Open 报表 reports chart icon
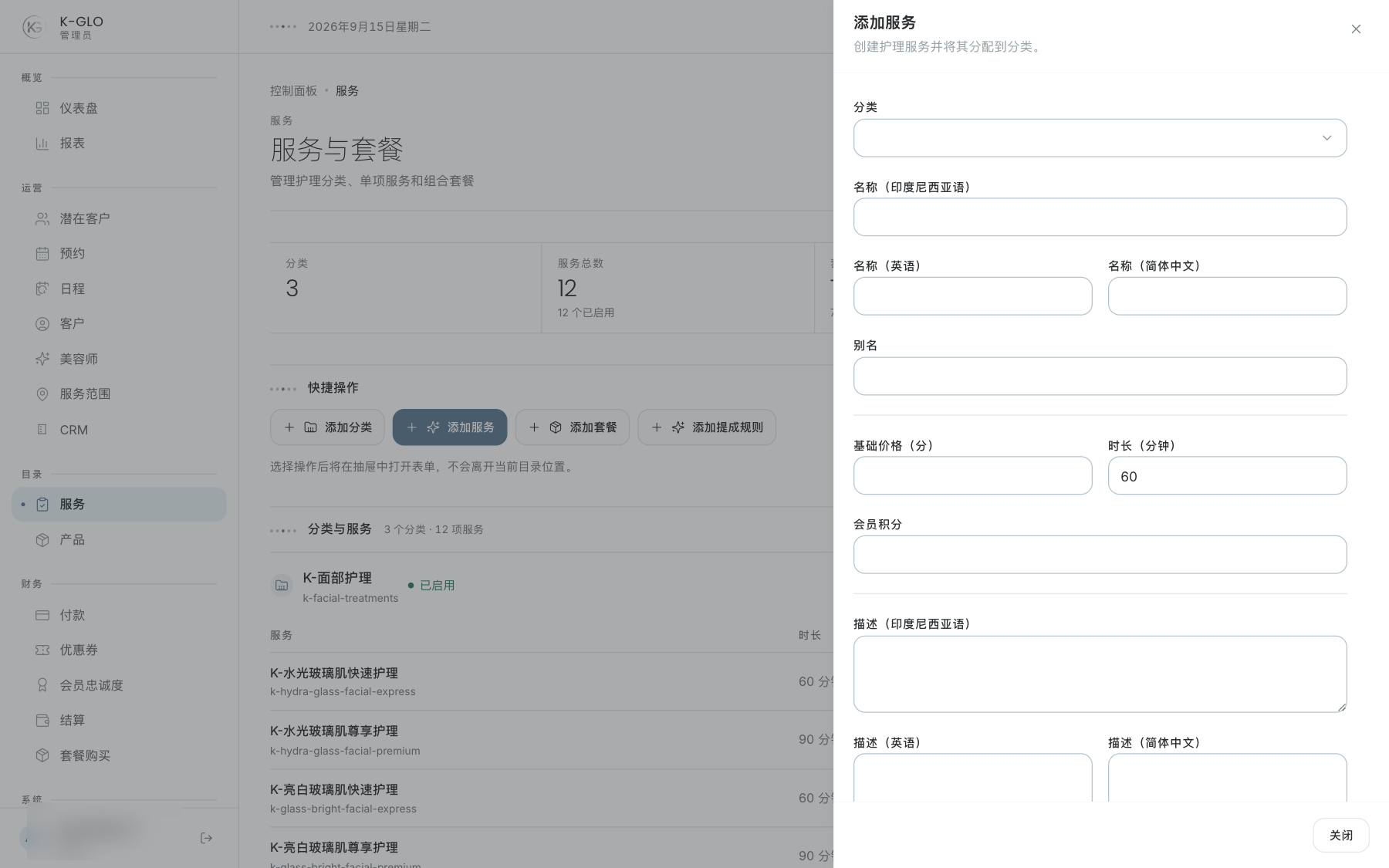Image resolution: width=1389 pixels, height=868 pixels. 42,144
